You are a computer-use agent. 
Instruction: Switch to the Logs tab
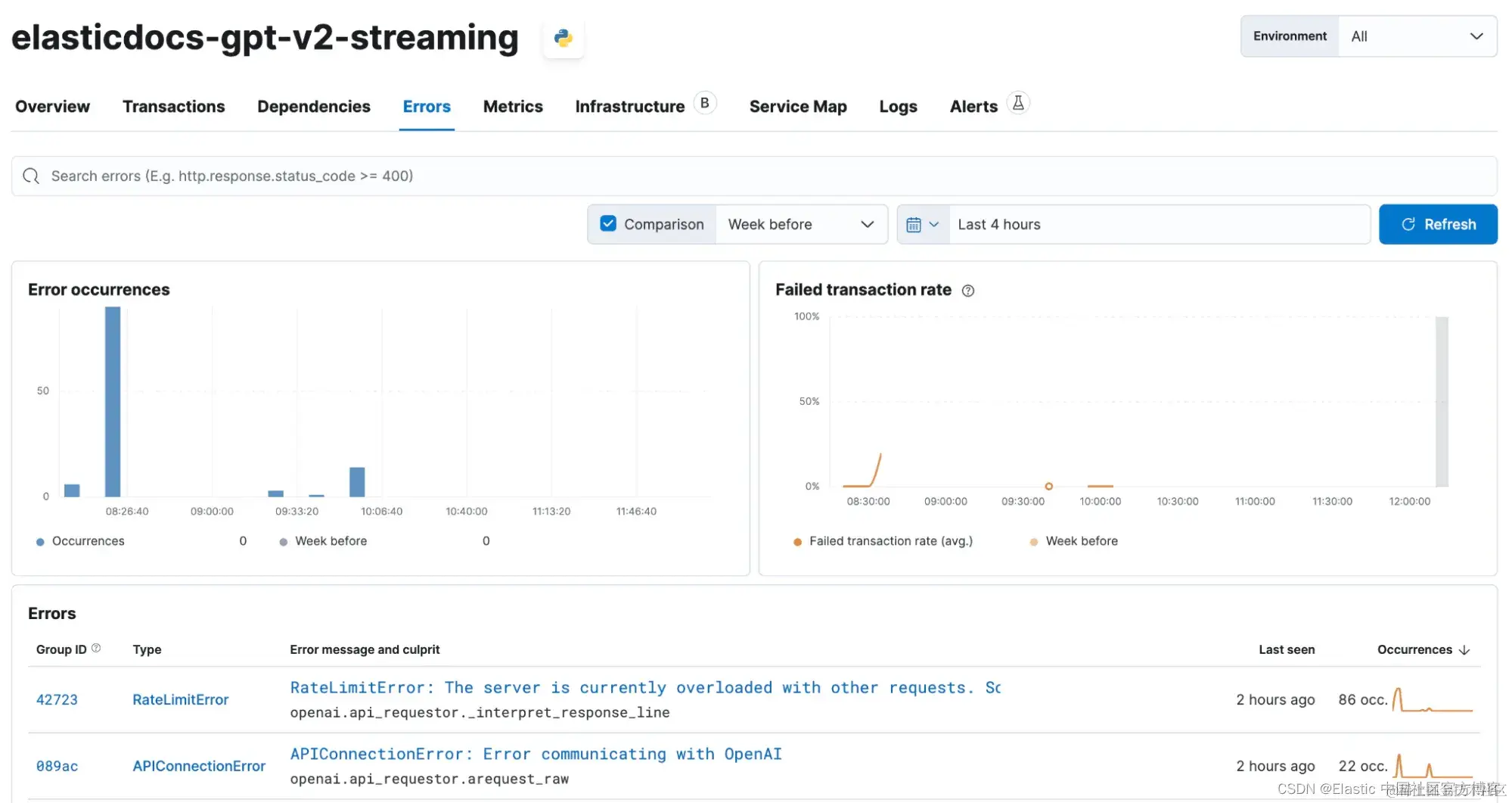(x=898, y=107)
